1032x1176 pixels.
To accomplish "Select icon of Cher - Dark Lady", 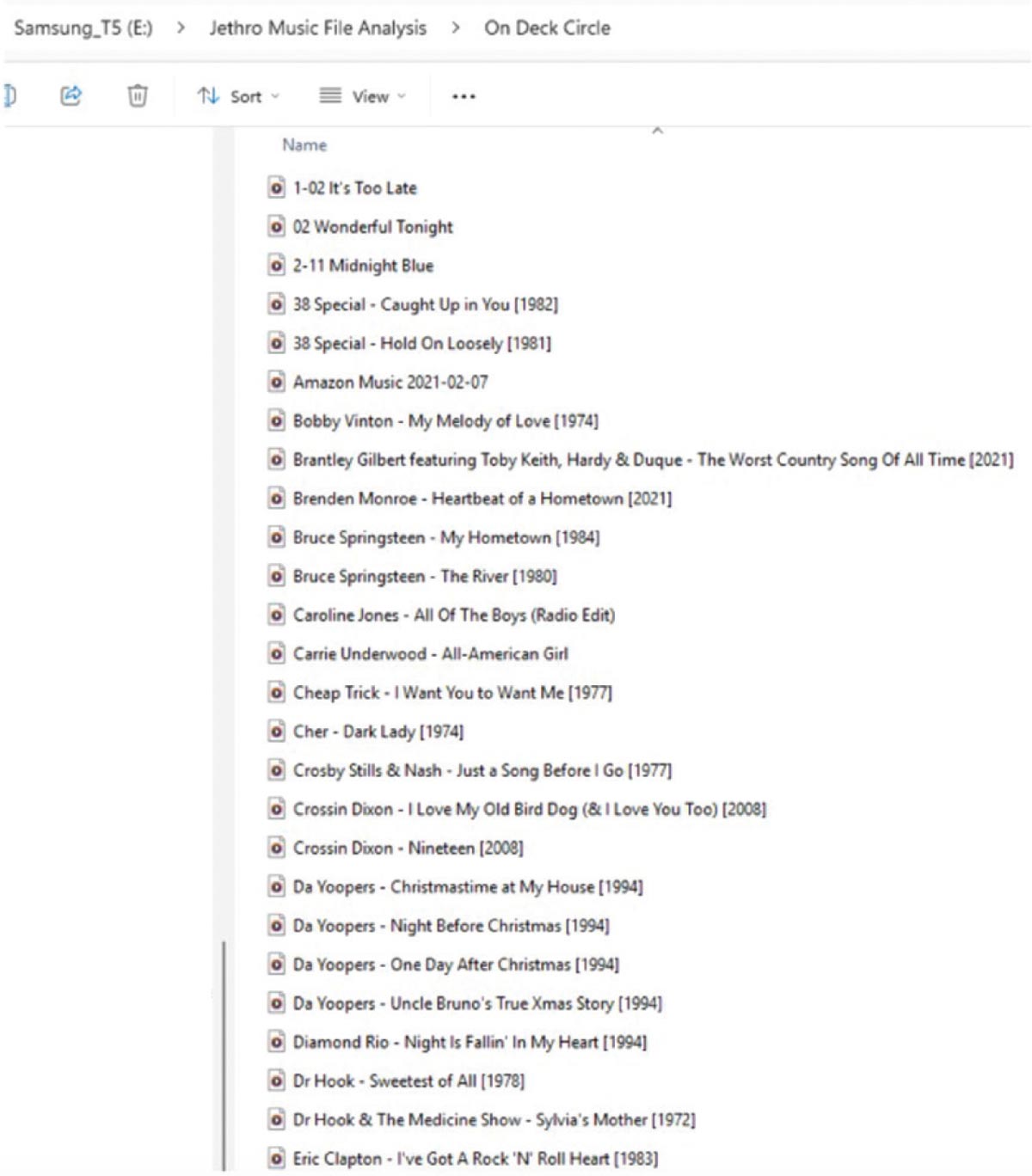I will (x=276, y=732).
